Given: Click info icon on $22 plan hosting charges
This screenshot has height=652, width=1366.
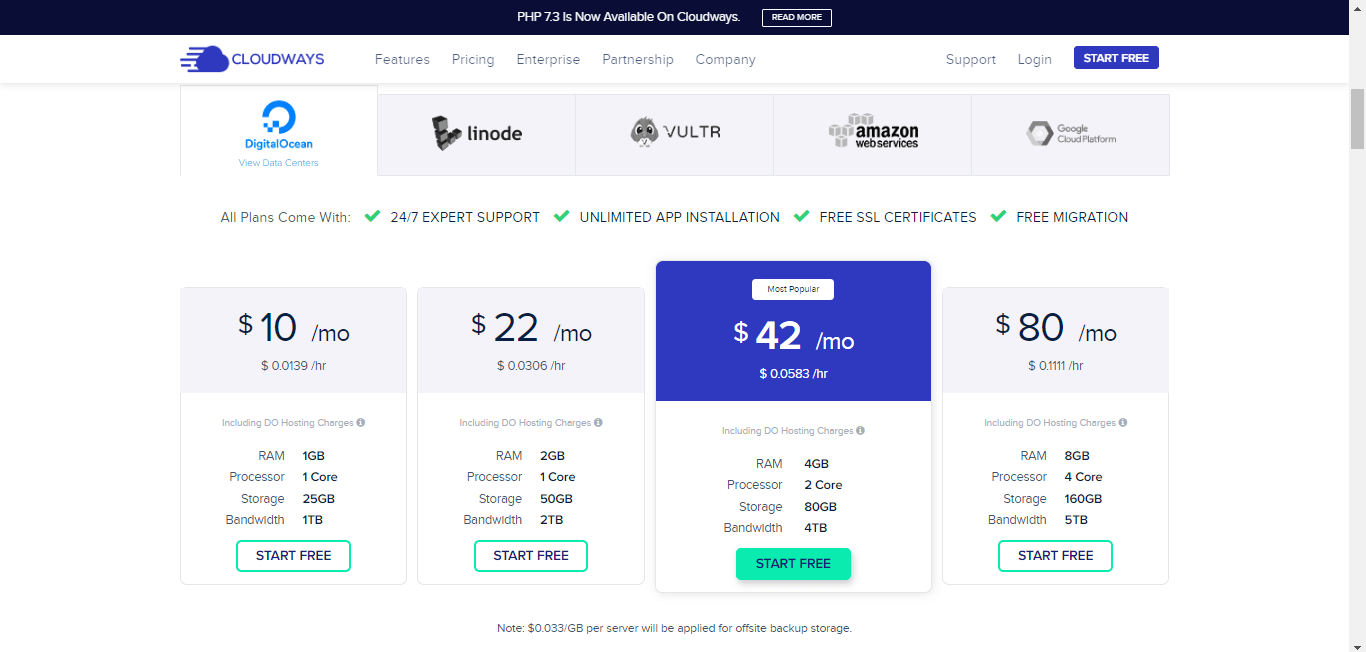Looking at the screenshot, I should point(598,423).
